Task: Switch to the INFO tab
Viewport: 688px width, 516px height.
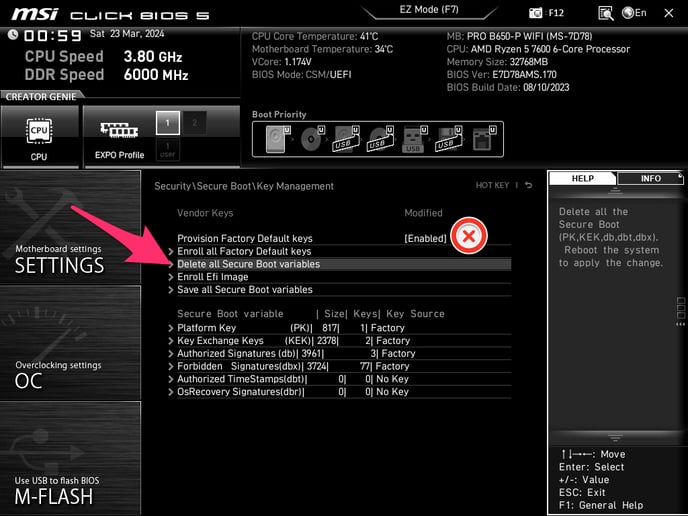Action: (x=650, y=179)
